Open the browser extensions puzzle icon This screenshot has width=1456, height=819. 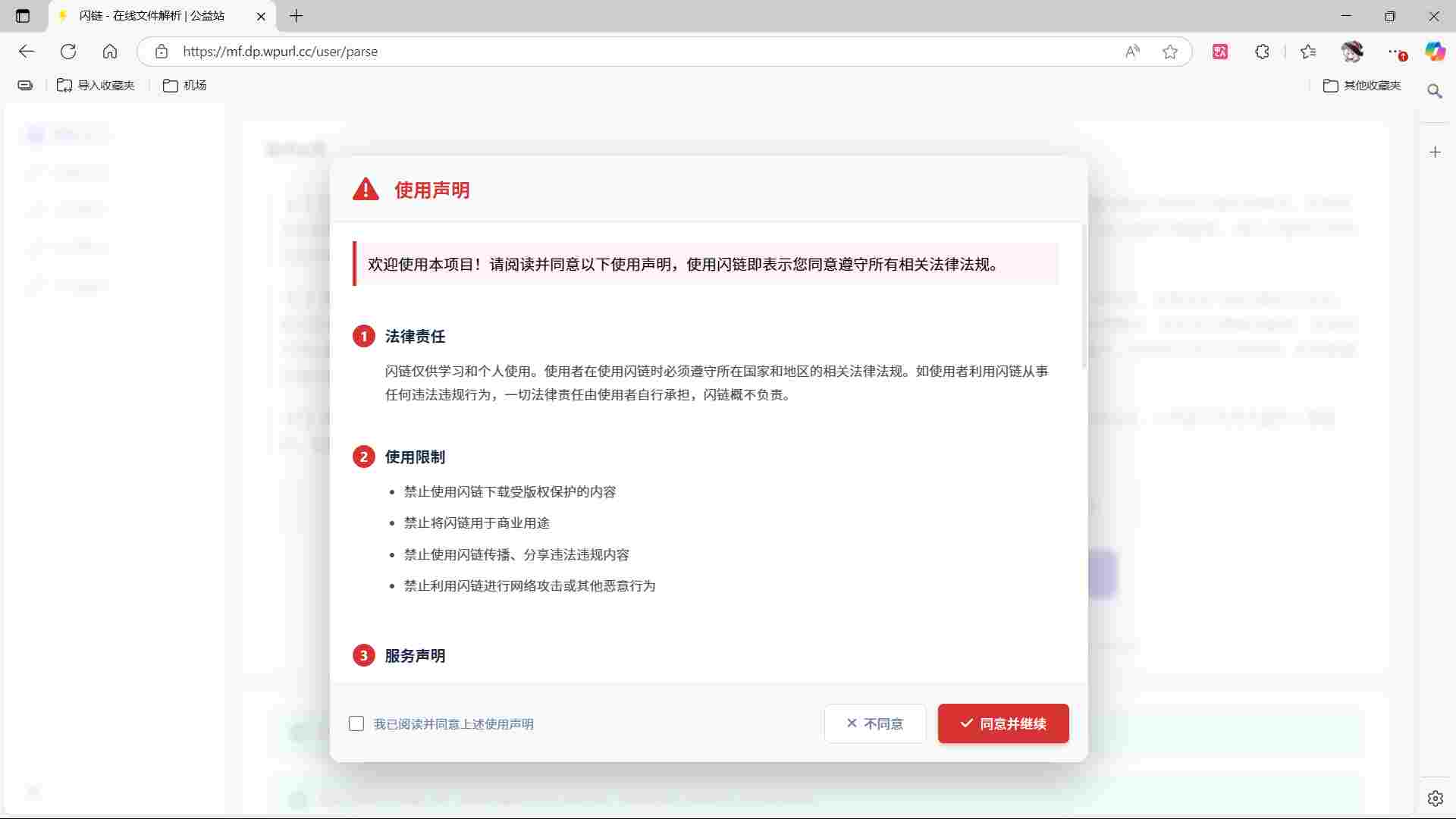(x=1262, y=52)
